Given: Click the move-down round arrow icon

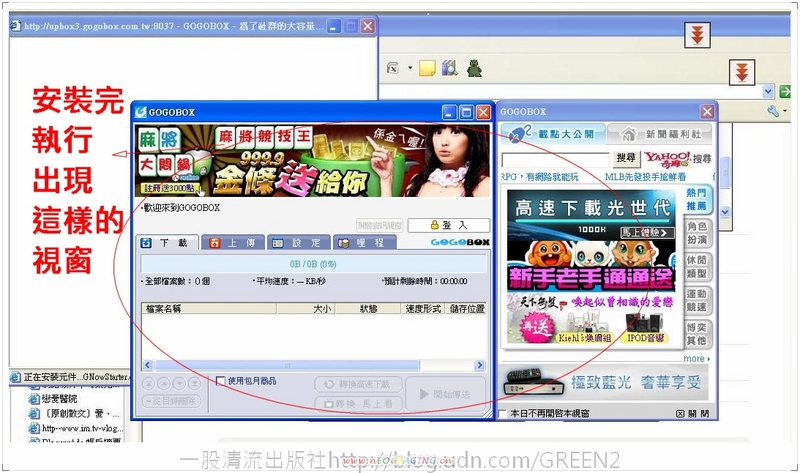Looking at the screenshot, I should (x=179, y=383).
